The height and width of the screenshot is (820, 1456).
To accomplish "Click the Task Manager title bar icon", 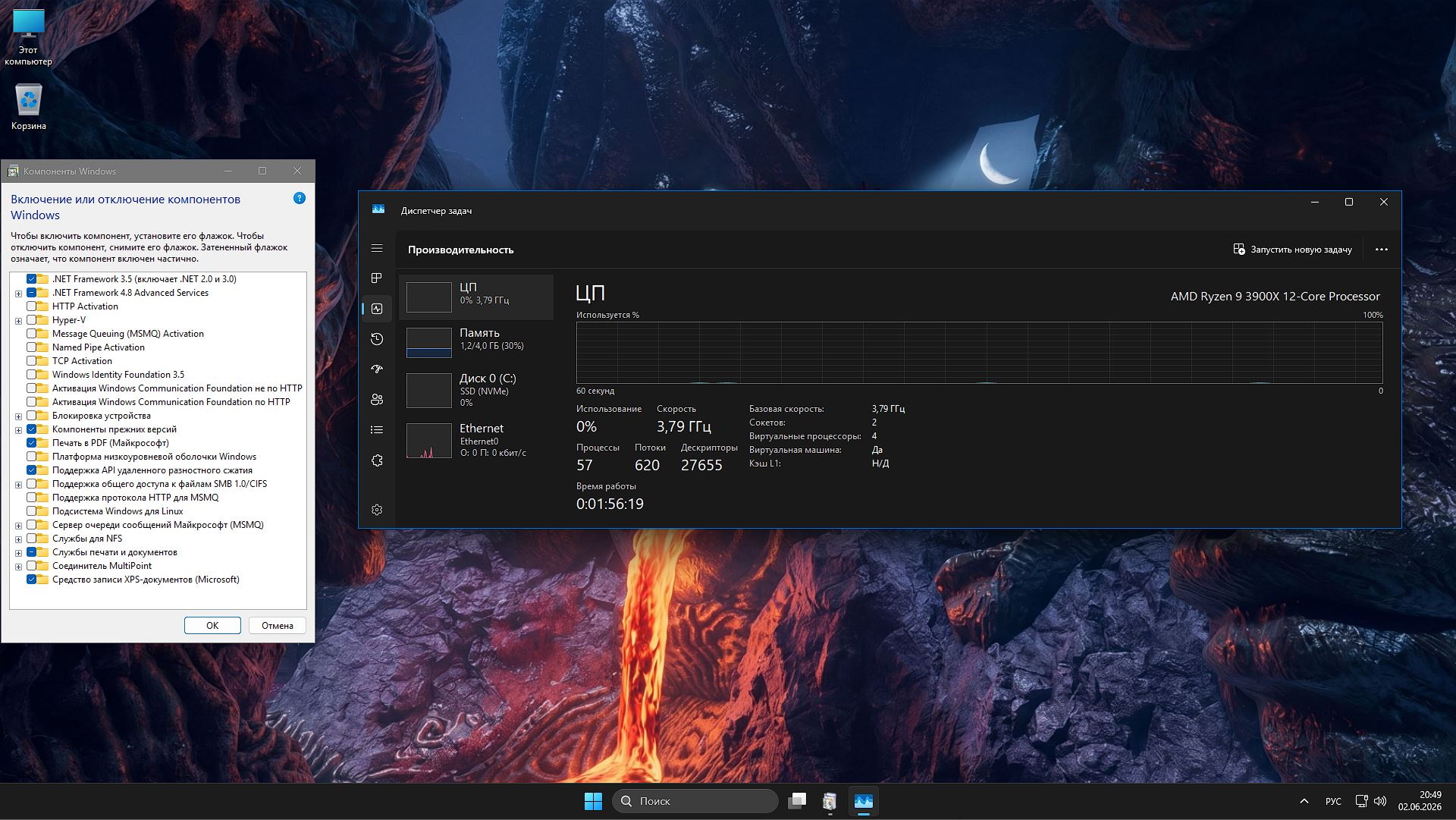I will [x=378, y=209].
